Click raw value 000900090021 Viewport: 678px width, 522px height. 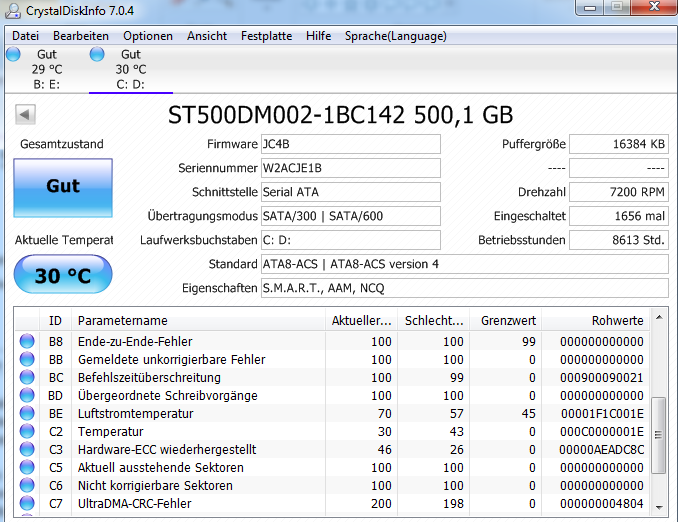point(601,378)
